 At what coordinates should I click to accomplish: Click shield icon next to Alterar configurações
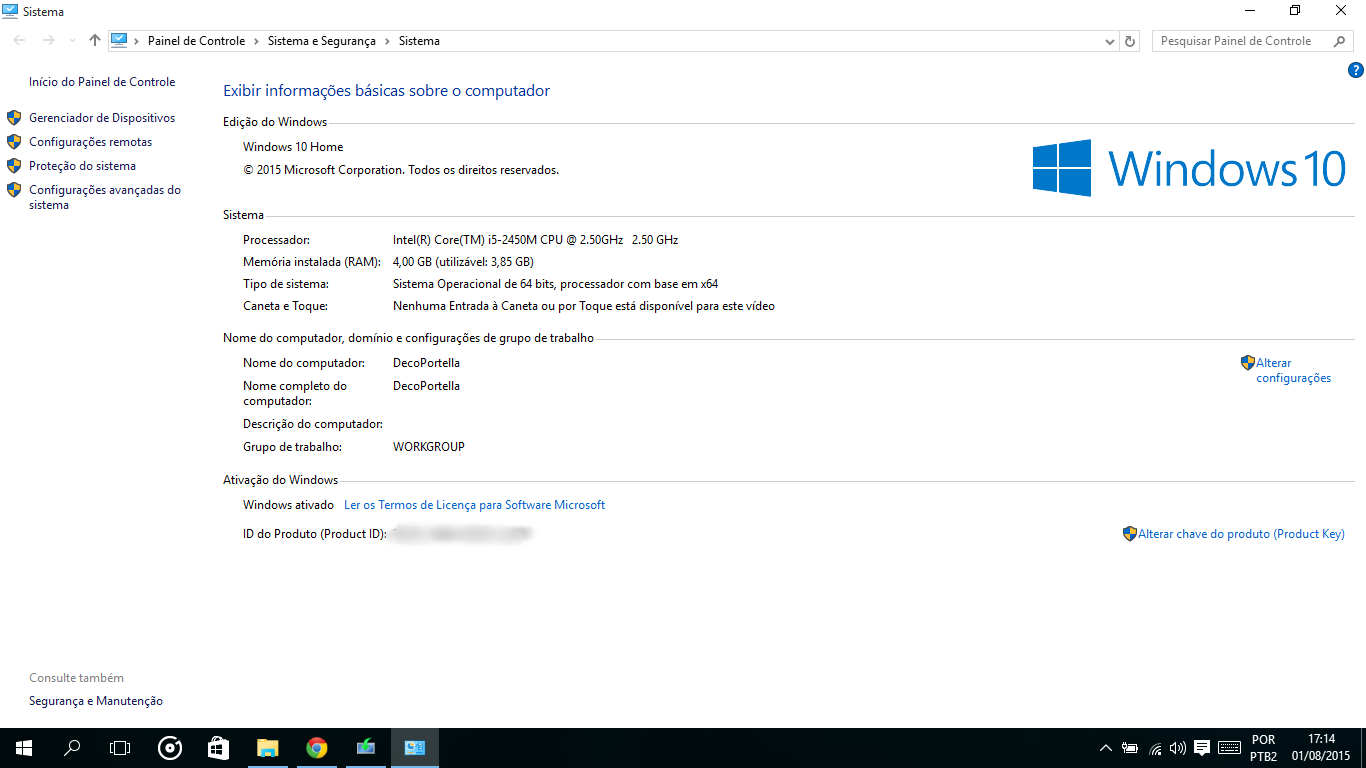1248,363
